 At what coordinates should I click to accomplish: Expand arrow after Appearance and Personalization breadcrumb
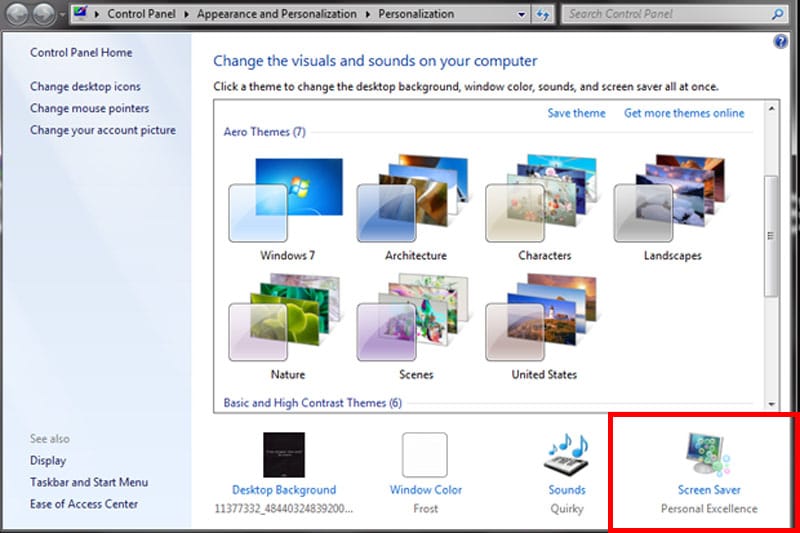(x=367, y=14)
